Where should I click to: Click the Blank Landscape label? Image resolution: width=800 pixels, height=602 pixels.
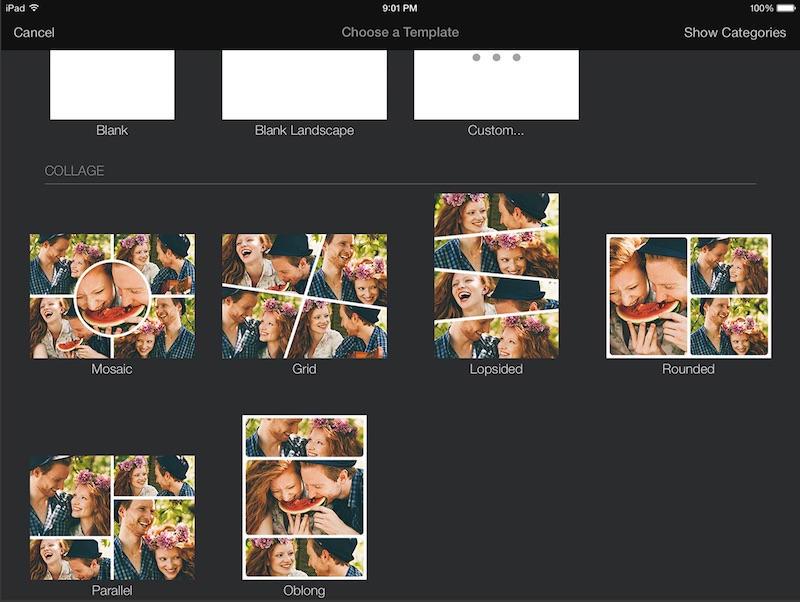pos(304,130)
